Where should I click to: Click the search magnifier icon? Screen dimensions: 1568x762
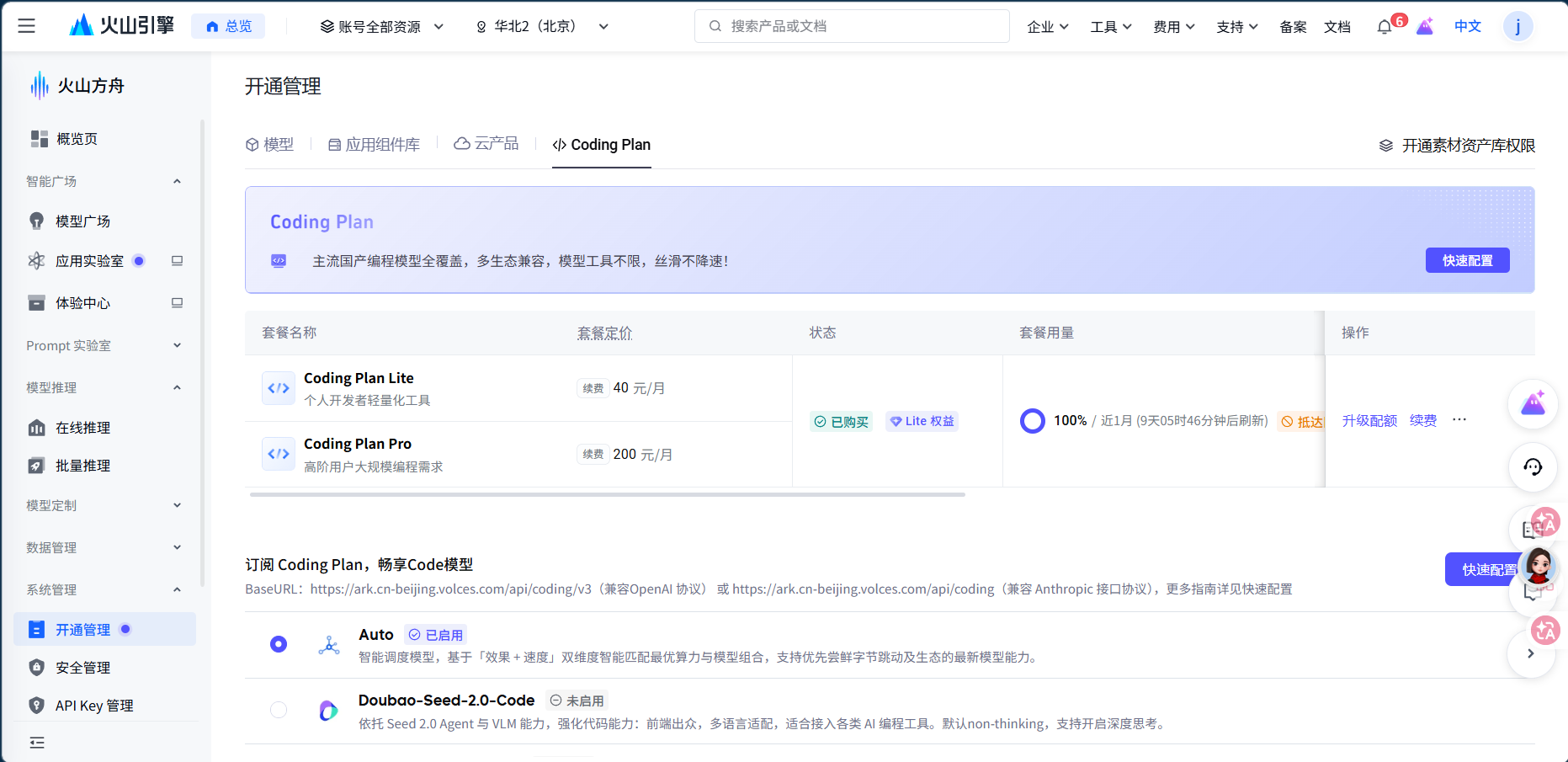[x=715, y=26]
